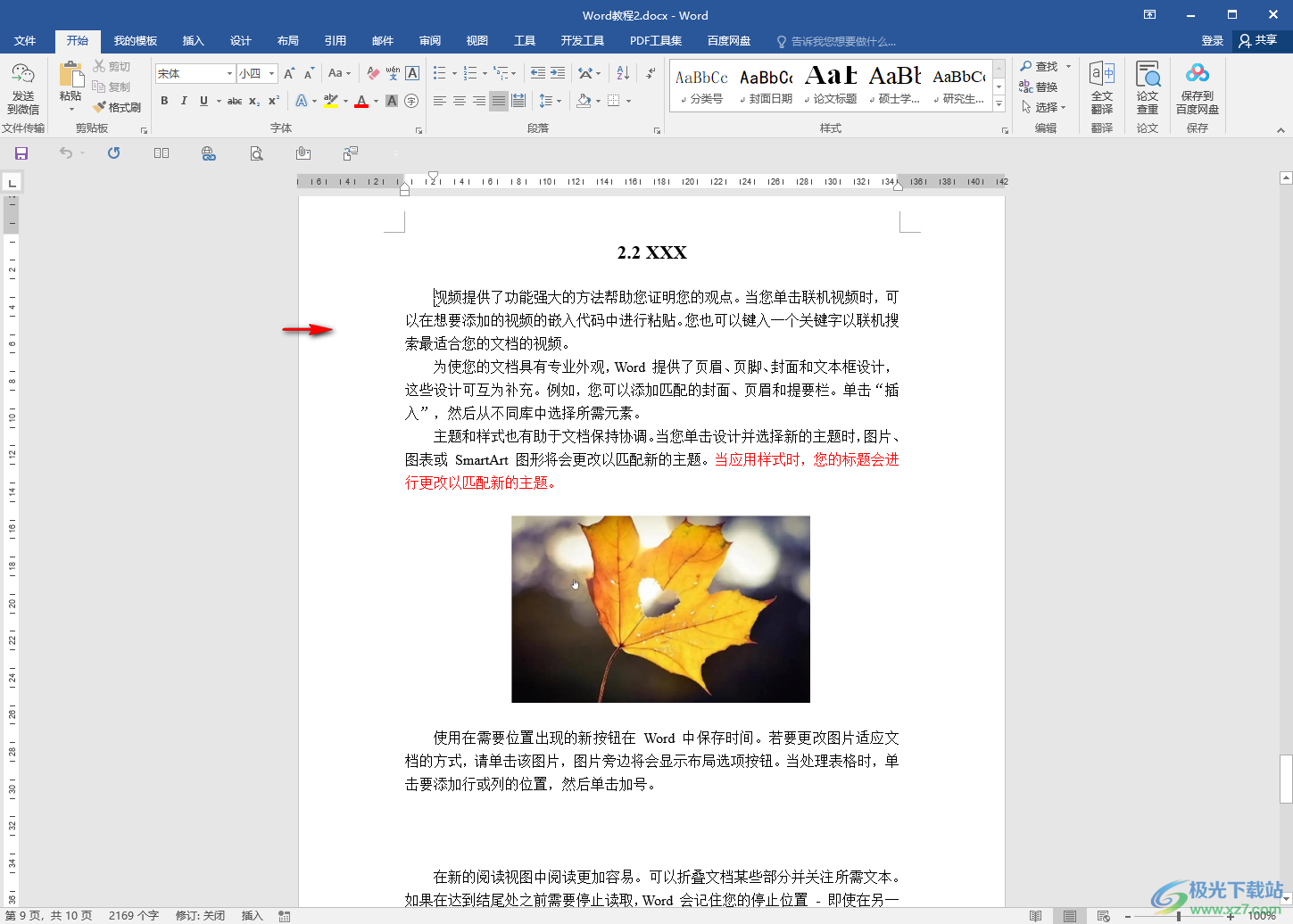Click the 剪切 cut scissors button
Image resolution: width=1293 pixels, height=924 pixels.
click(112, 67)
